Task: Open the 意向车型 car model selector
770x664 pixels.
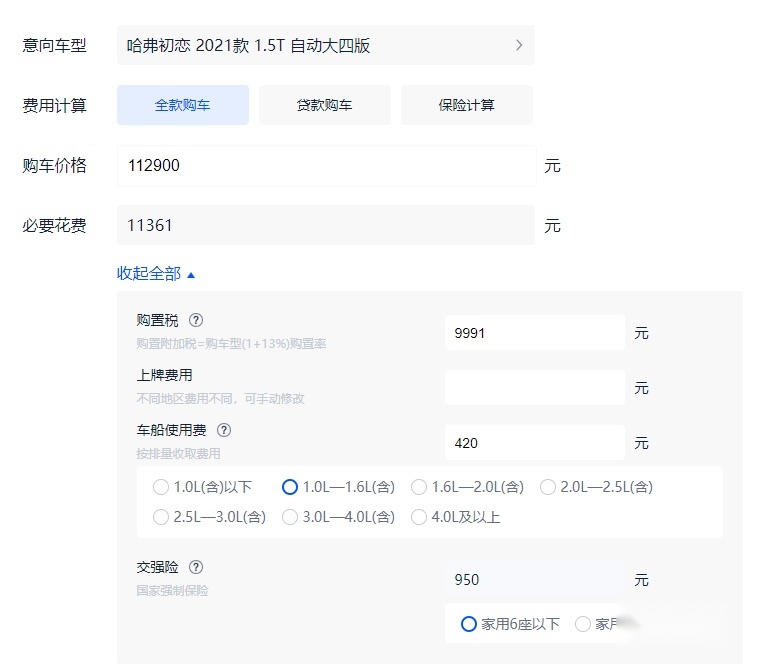Action: pos(326,45)
